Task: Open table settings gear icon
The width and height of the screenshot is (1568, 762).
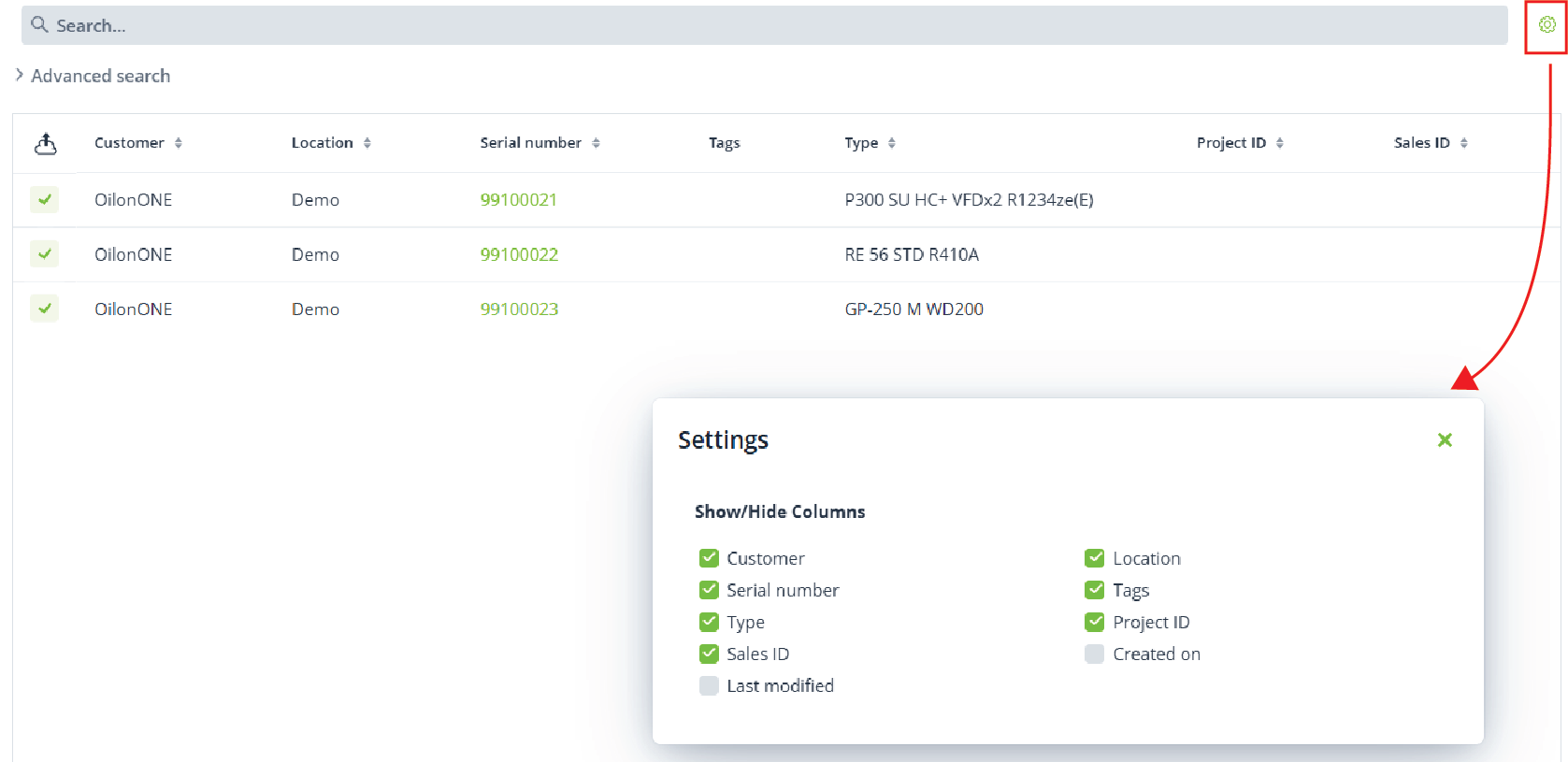Action: tap(1546, 25)
